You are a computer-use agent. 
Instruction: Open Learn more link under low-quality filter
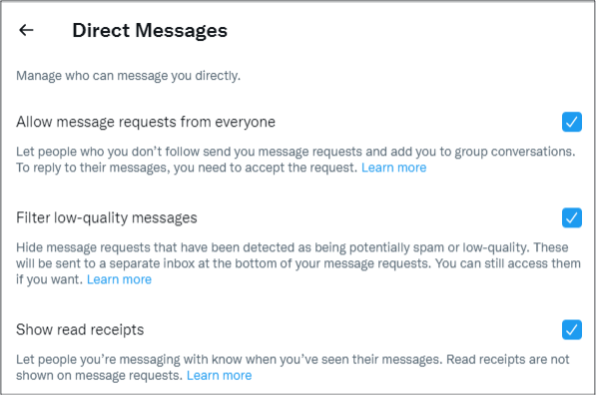(x=119, y=279)
